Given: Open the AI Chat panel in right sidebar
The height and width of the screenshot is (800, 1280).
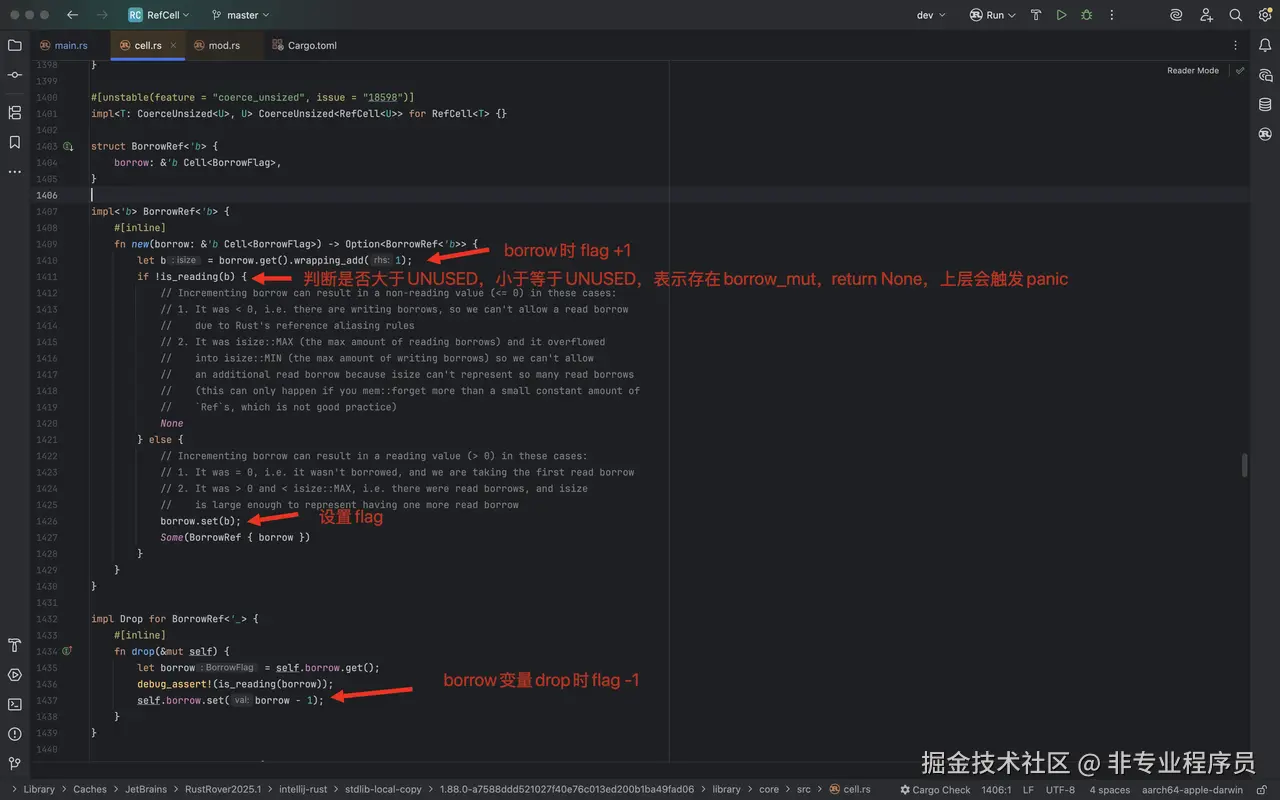Looking at the screenshot, I should coord(1265,75).
